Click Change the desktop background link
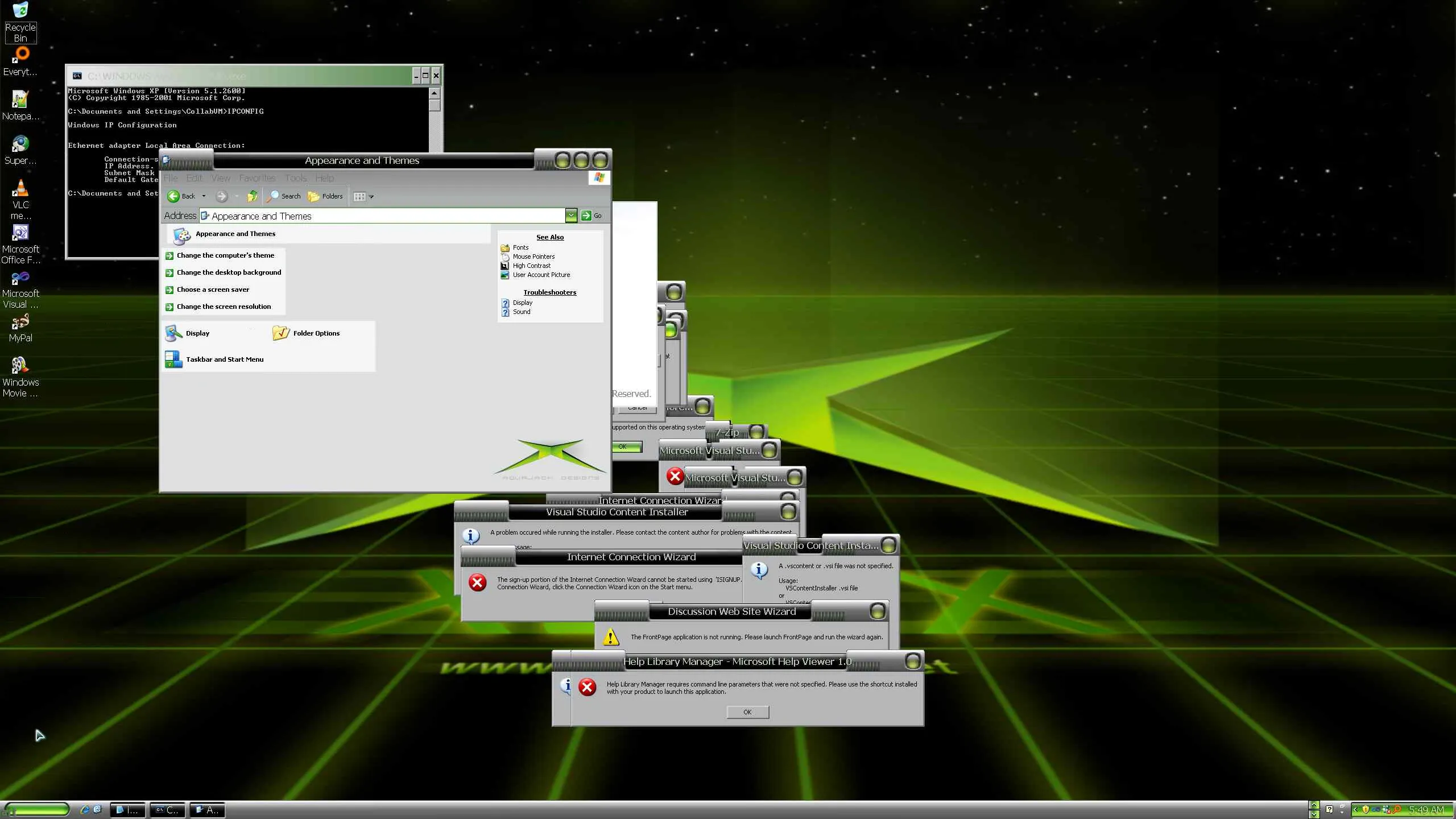 [x=229, y=272]
